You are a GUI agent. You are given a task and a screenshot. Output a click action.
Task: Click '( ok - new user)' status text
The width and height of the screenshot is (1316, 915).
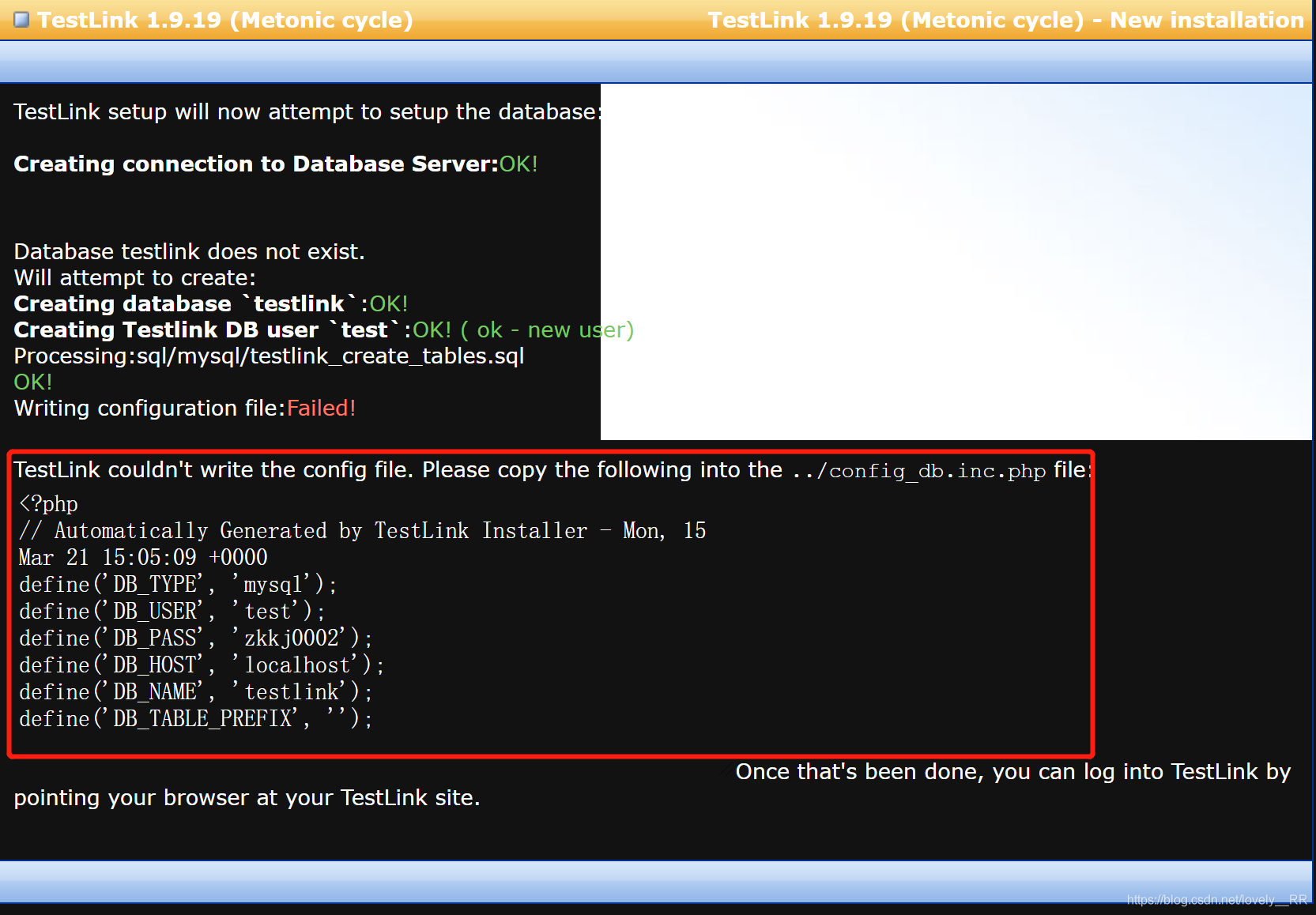[547, 329]
